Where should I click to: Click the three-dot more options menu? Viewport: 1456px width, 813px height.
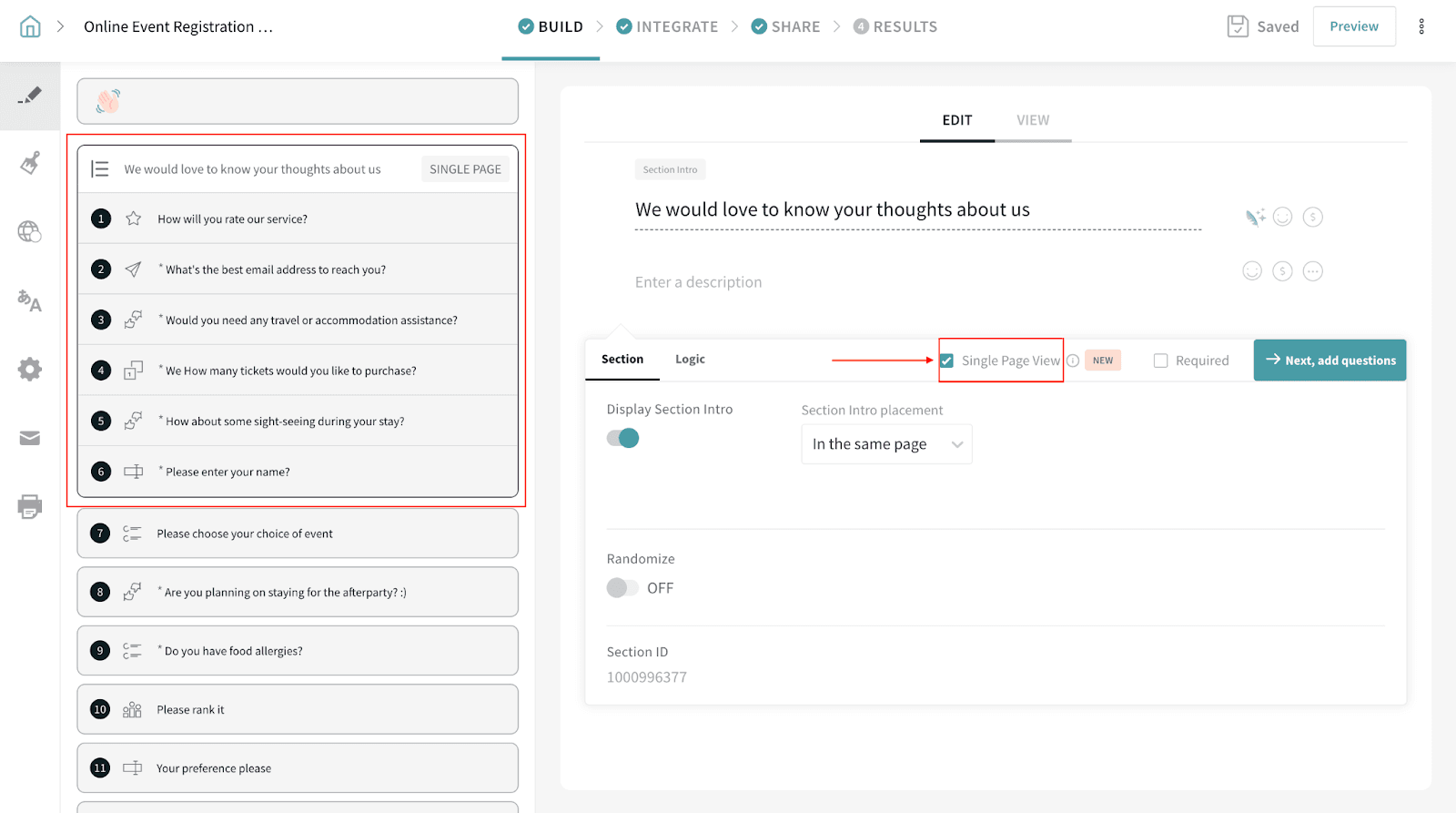tap(1421, 26)
